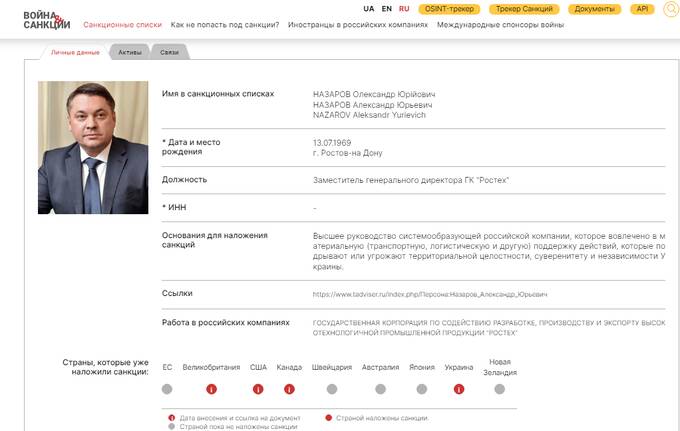Open the search magnifier icon
Viewport: 680px width, 431px height.
tap(671, 9)
